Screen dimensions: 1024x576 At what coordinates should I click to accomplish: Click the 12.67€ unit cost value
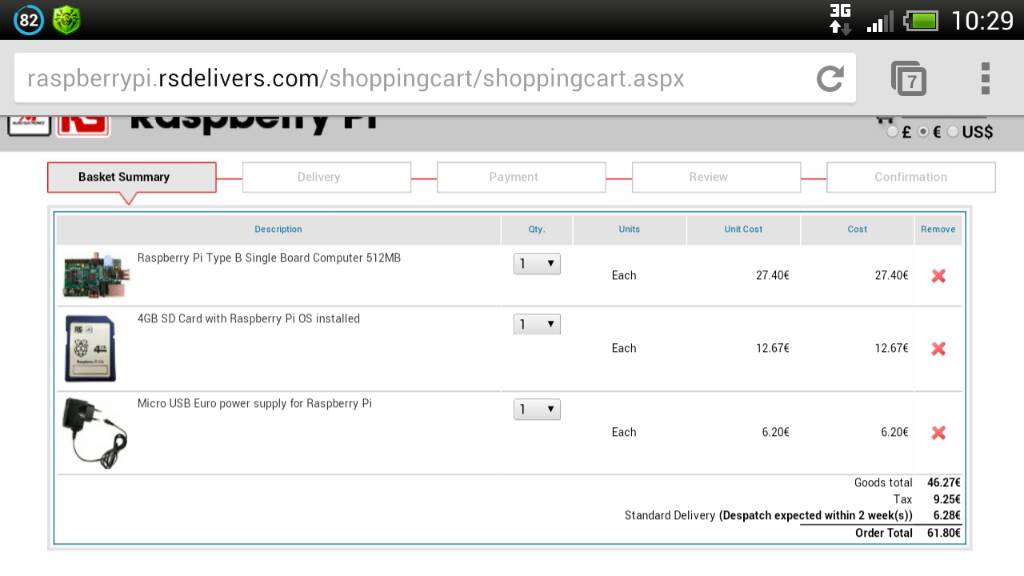pos(773,348)
